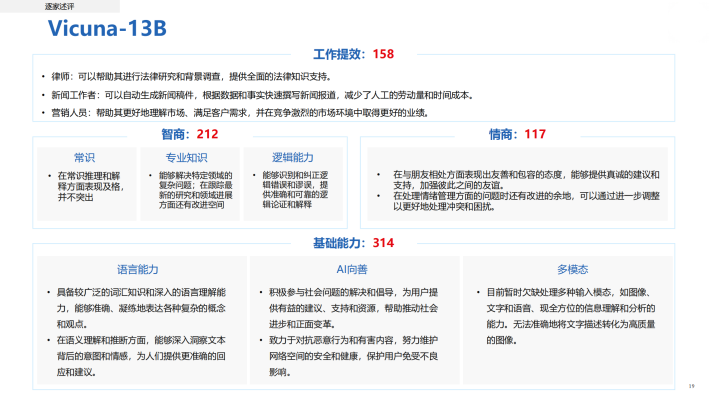Click the '专业知识' card heading

tap(186, 158)
